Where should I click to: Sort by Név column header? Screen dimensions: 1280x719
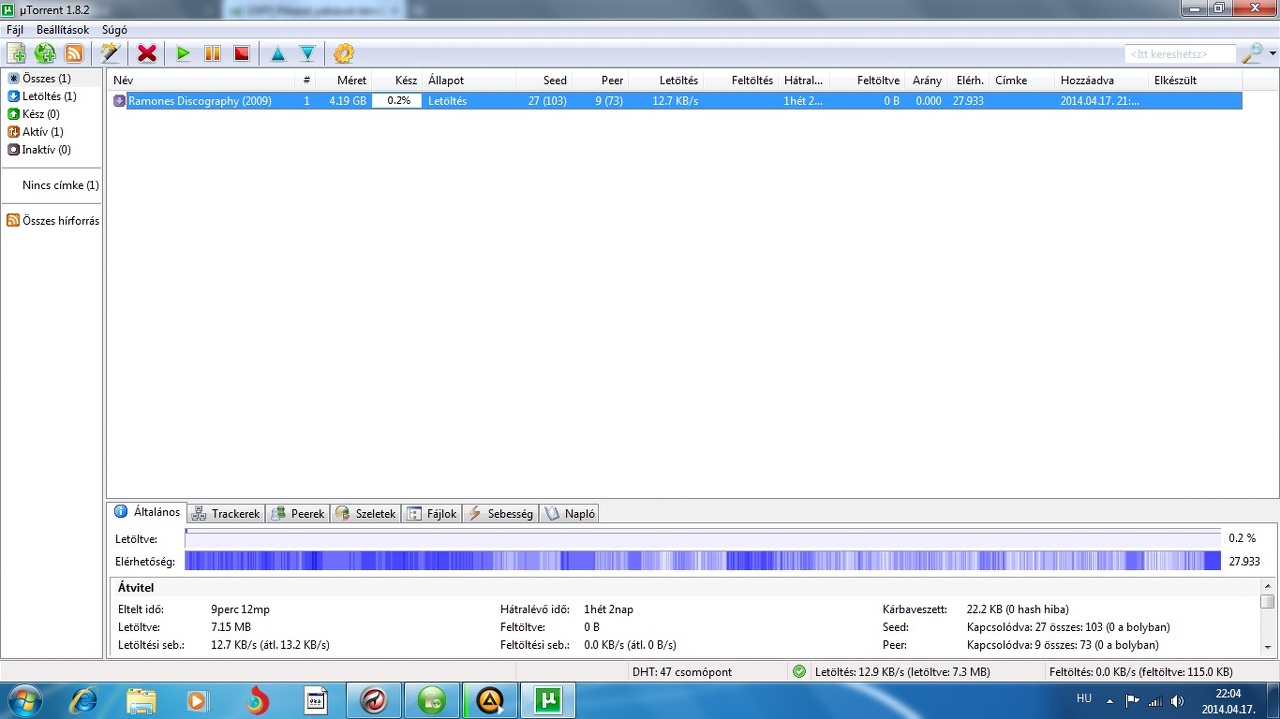201,80
